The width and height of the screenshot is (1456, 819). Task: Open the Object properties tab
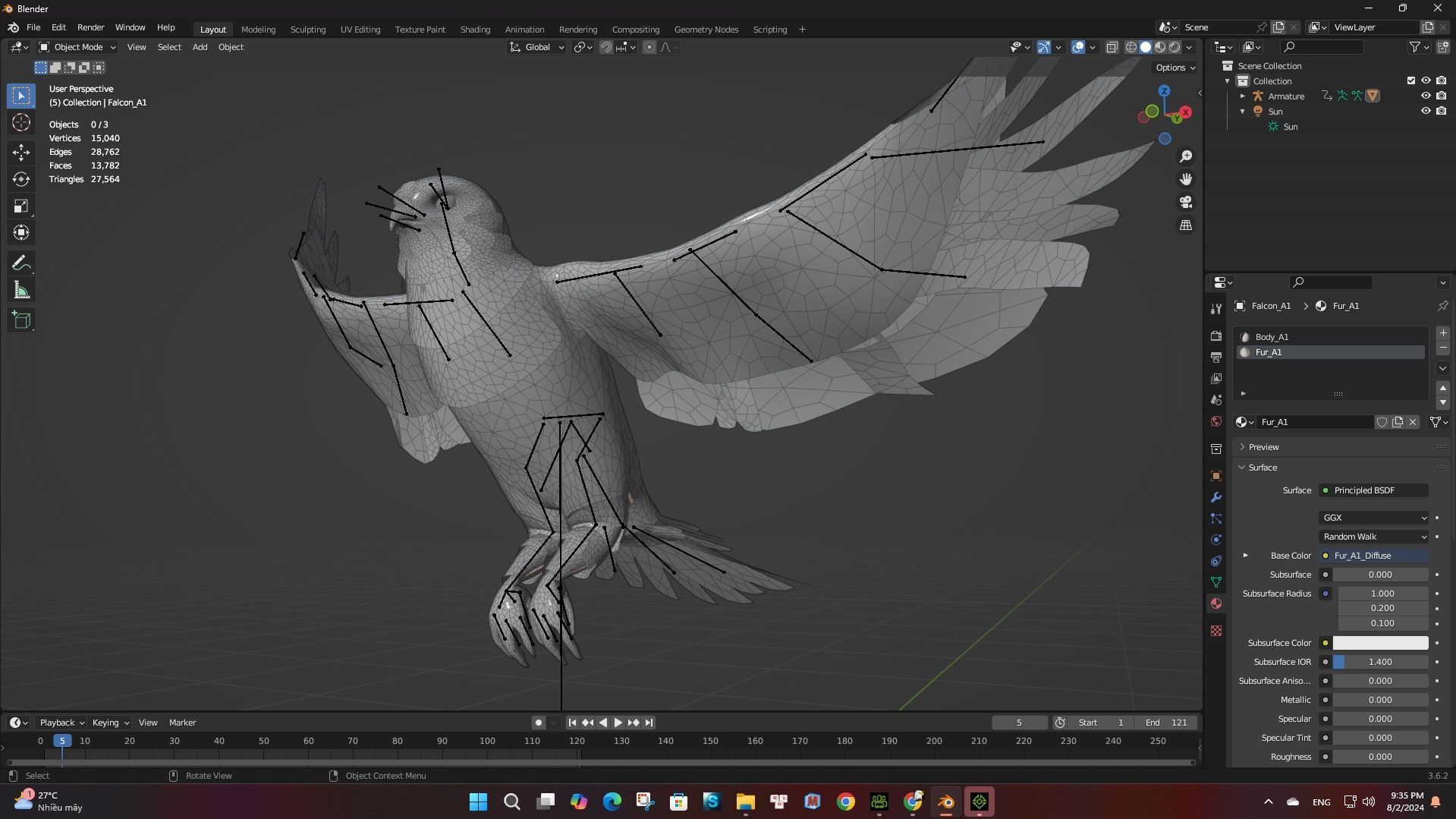(1216, 476)
